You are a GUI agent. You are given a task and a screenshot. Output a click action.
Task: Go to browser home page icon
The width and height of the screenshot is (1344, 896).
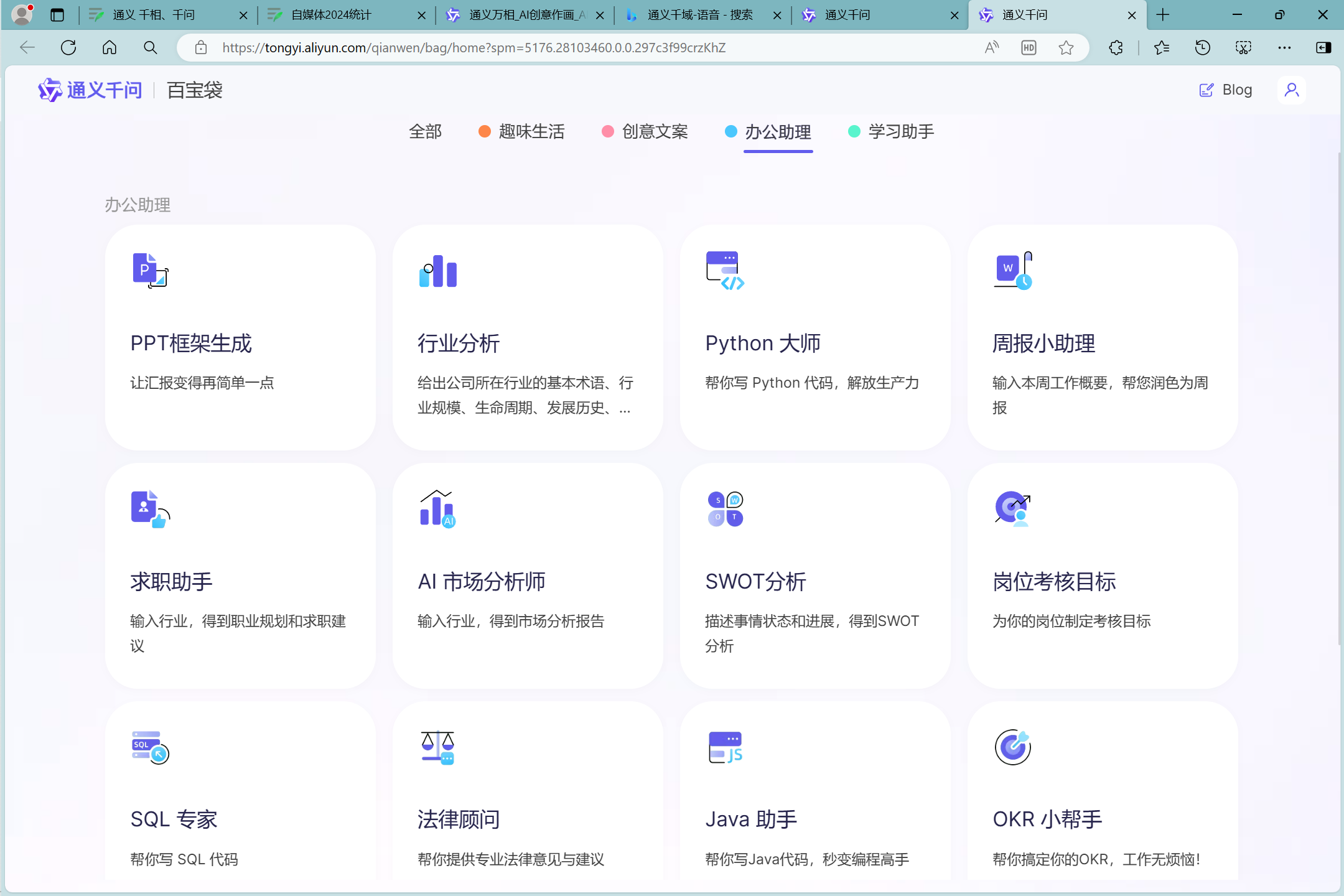(110, 48)
